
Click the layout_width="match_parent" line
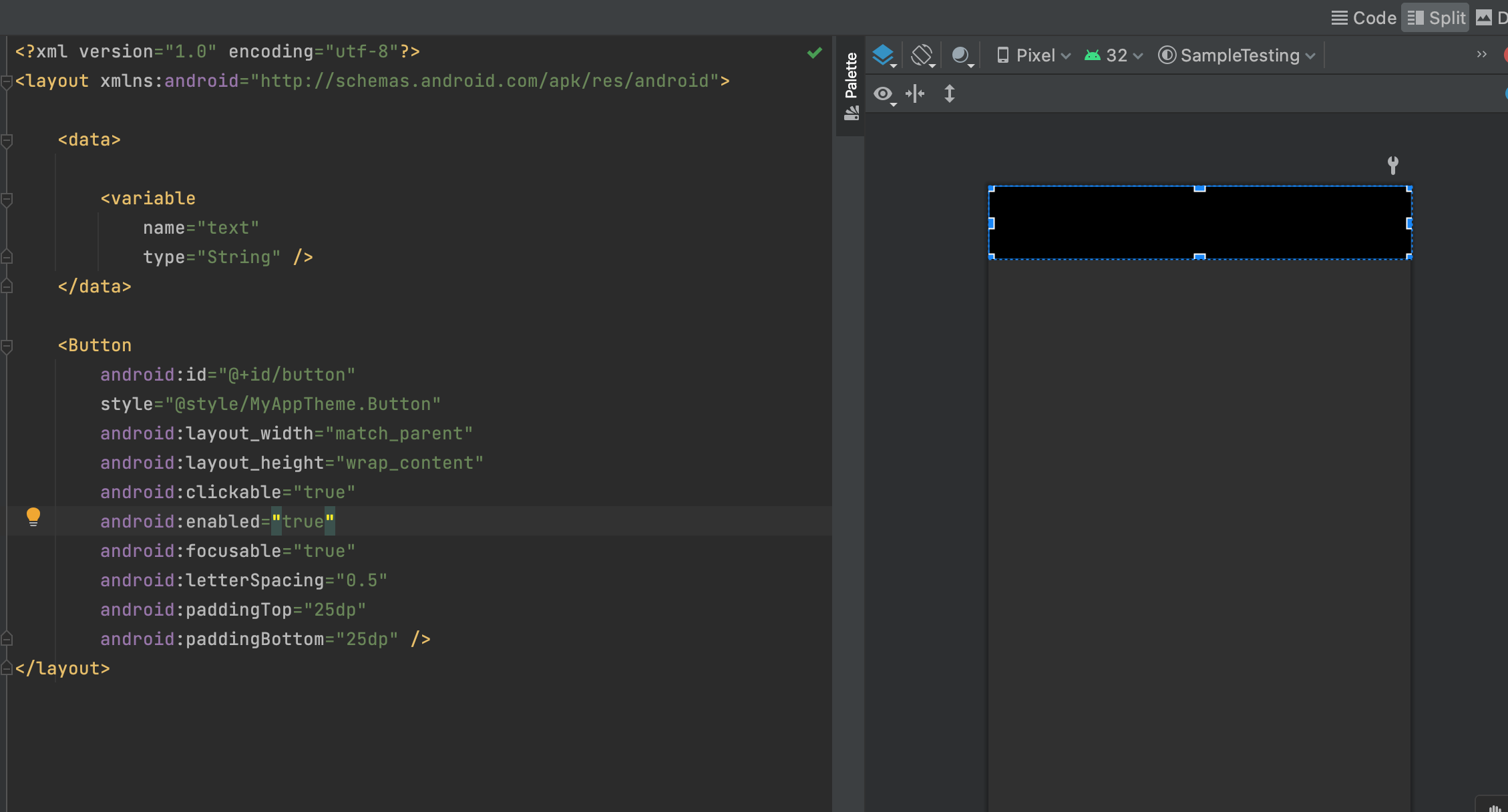click(287, 433)
